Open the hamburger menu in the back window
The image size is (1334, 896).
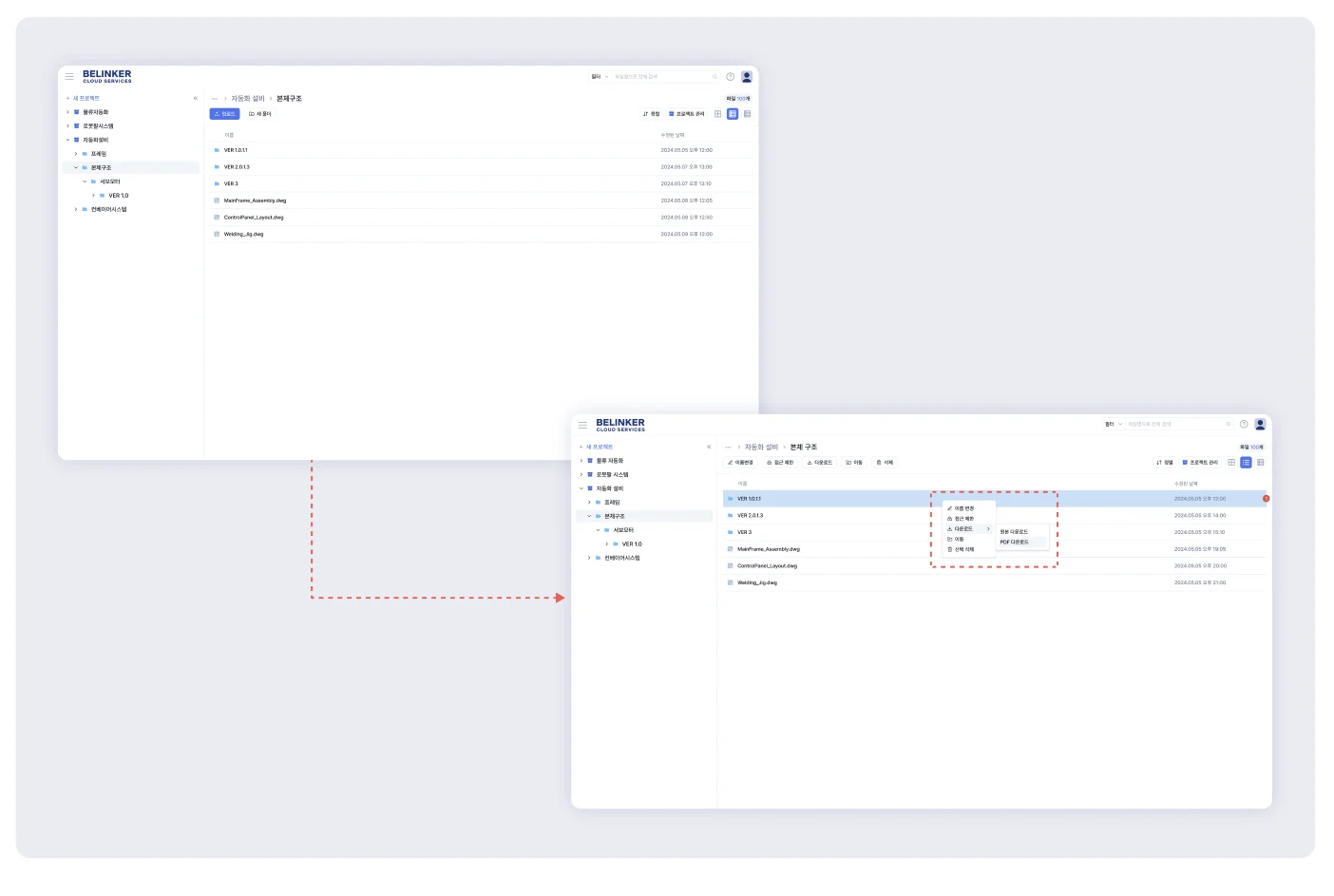click(x=69, y=76)
